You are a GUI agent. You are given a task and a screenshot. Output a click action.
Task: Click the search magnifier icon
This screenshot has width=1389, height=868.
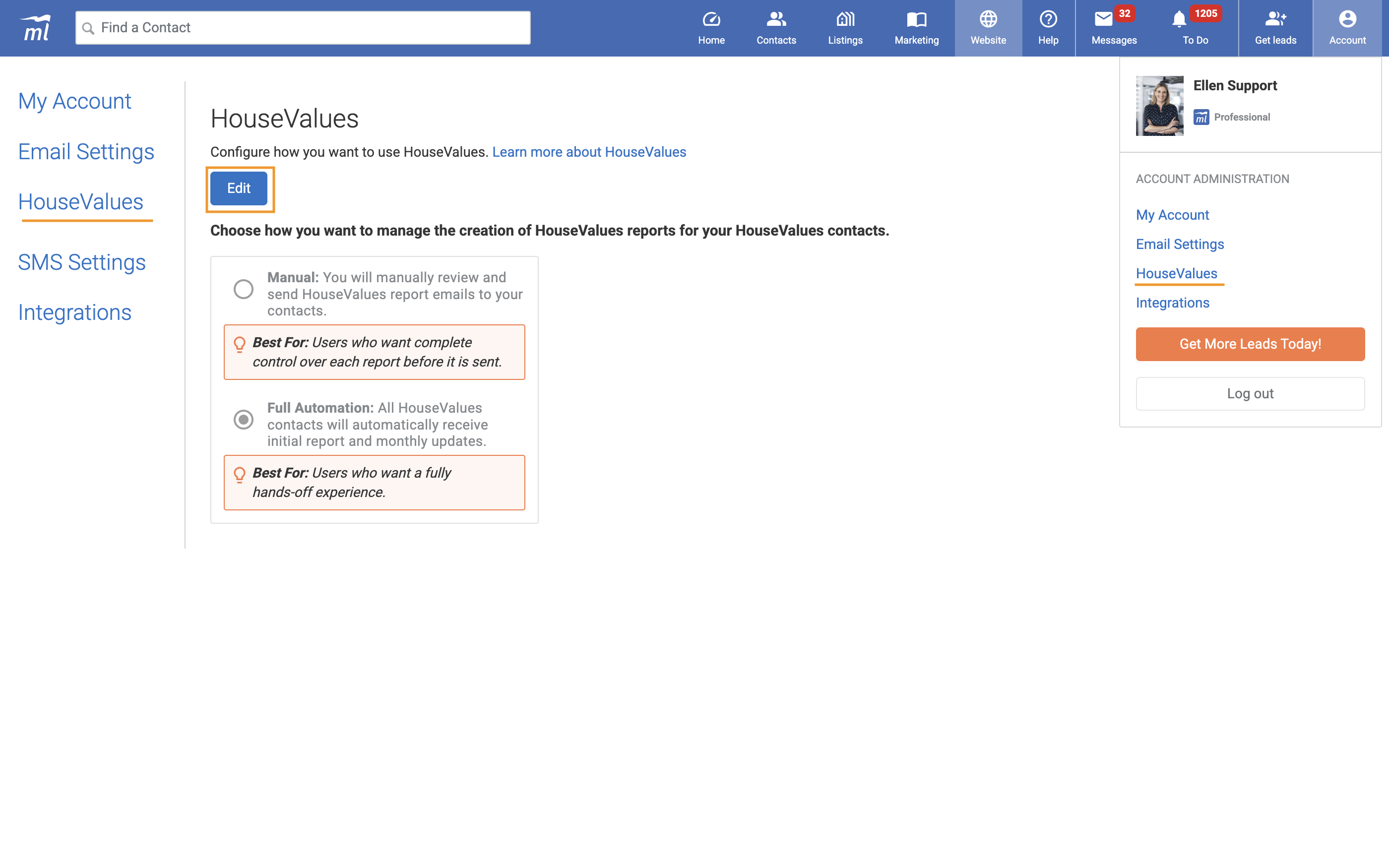pyautogui.click(x=88, y=28)
